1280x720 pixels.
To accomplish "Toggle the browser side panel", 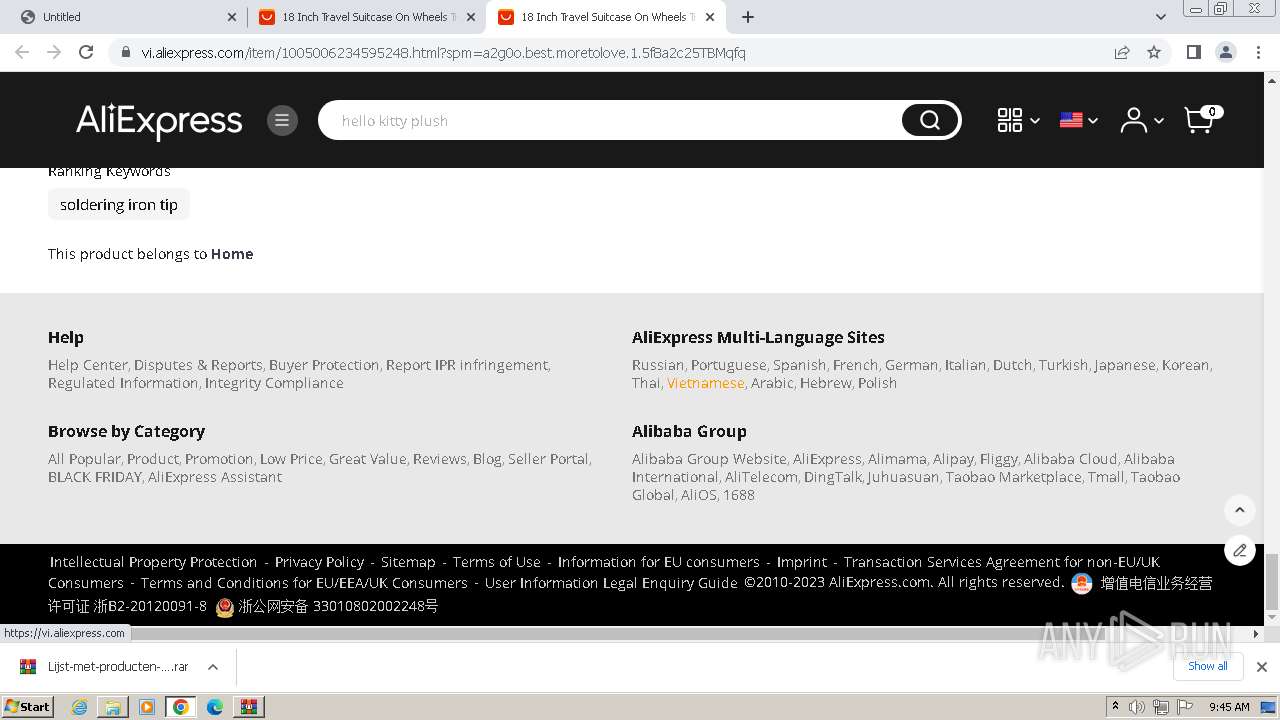I will point(1193,52).
